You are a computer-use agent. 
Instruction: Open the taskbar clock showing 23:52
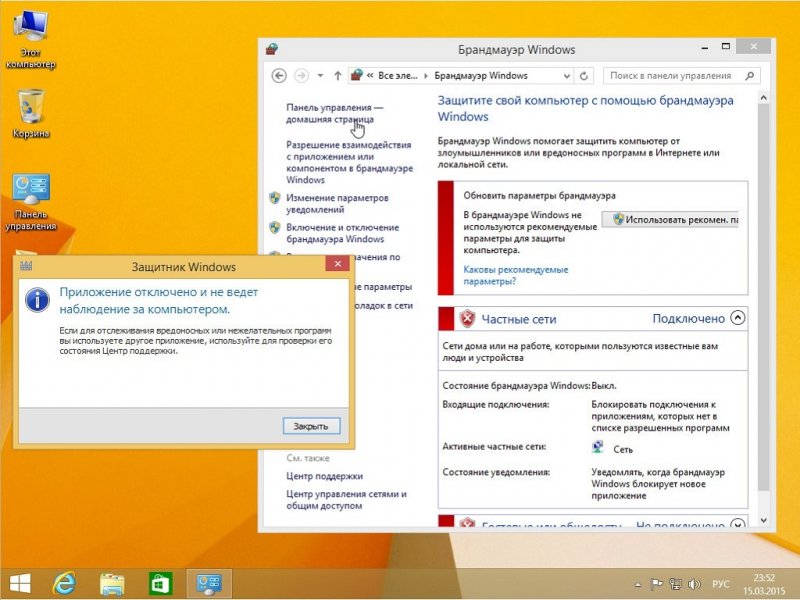pos(764,585)
